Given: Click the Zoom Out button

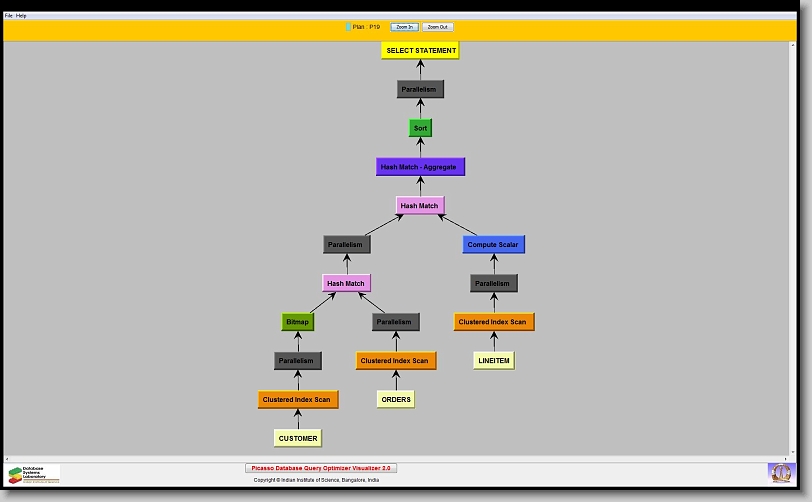Looking at the screenshot, I should tap(437, 27).
